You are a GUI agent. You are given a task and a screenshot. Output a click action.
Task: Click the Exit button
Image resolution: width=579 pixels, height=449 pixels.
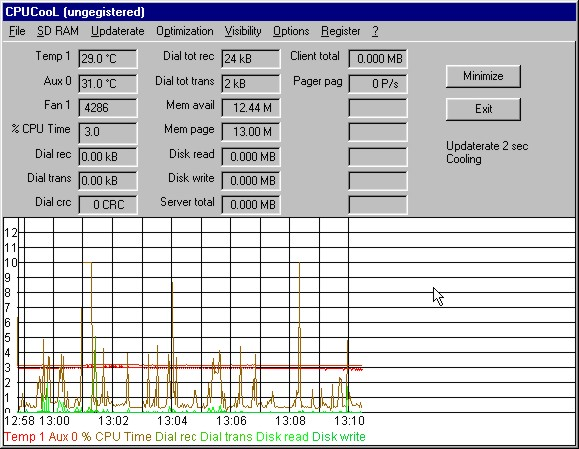coord(483,109)
